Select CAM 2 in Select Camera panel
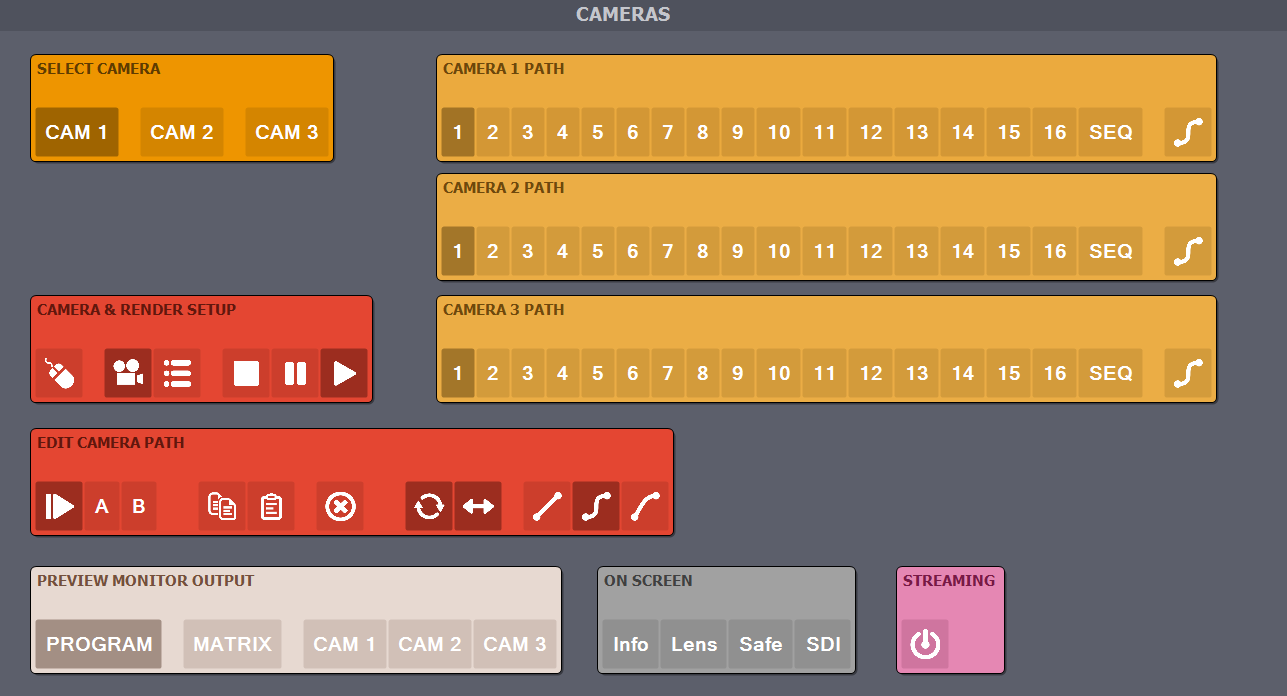The height and width of the screenshot is (696, 1287). [182, 133]
